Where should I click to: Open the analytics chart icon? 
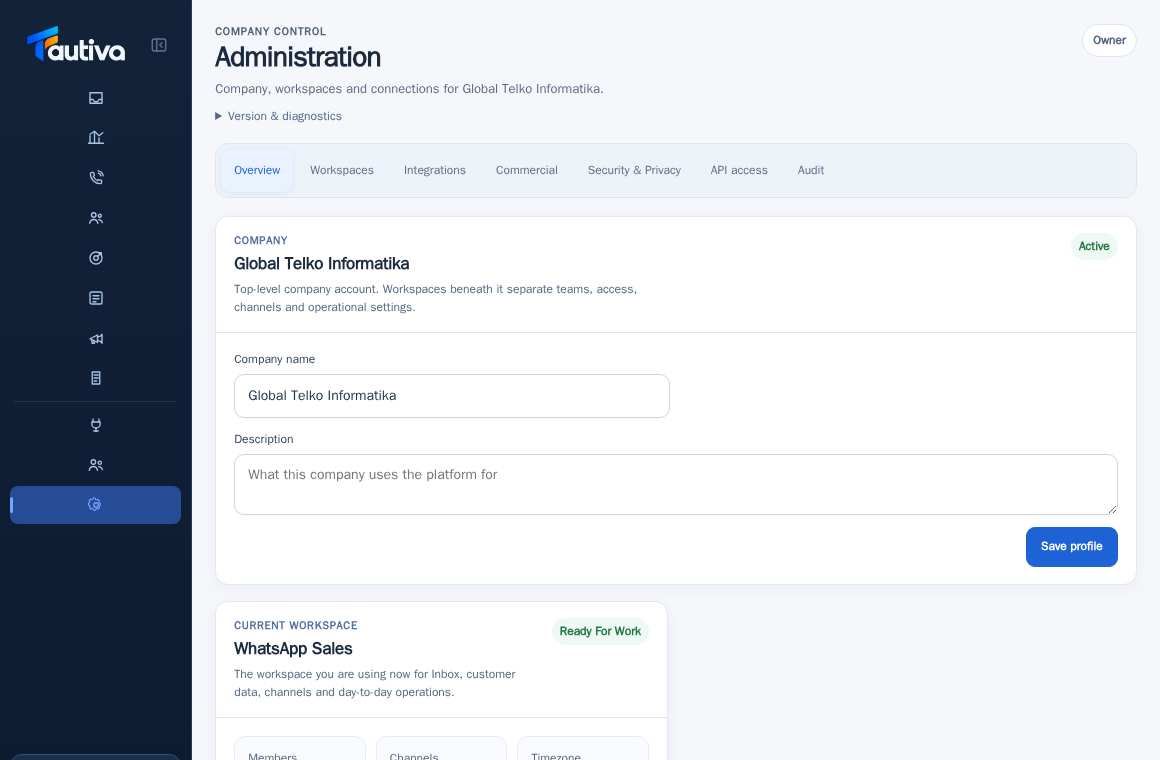click(x=95, y=137)
